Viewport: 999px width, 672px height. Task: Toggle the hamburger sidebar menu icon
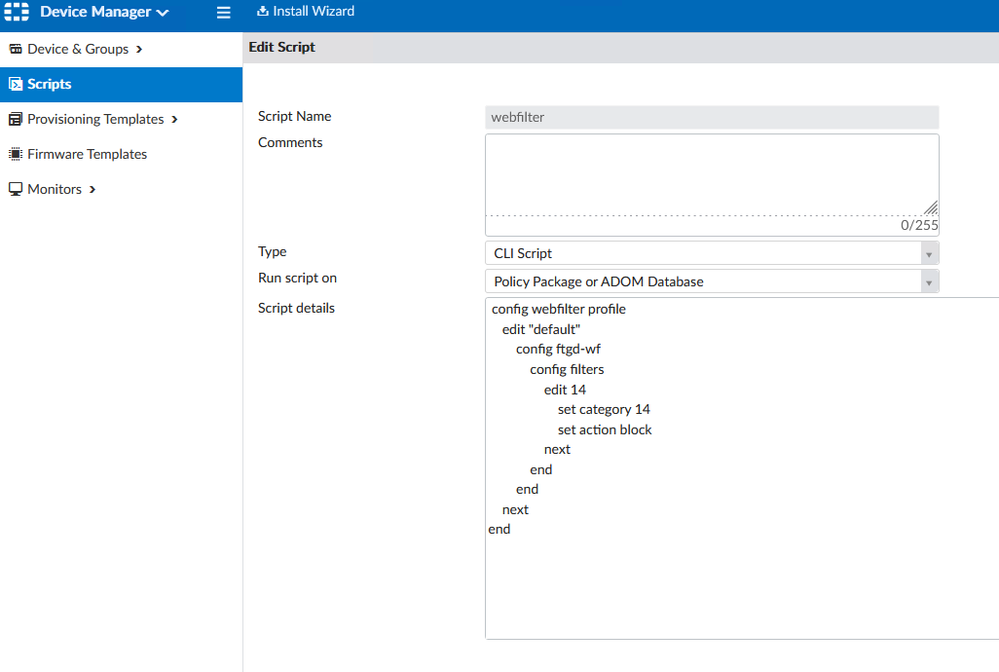pos(224,13)
